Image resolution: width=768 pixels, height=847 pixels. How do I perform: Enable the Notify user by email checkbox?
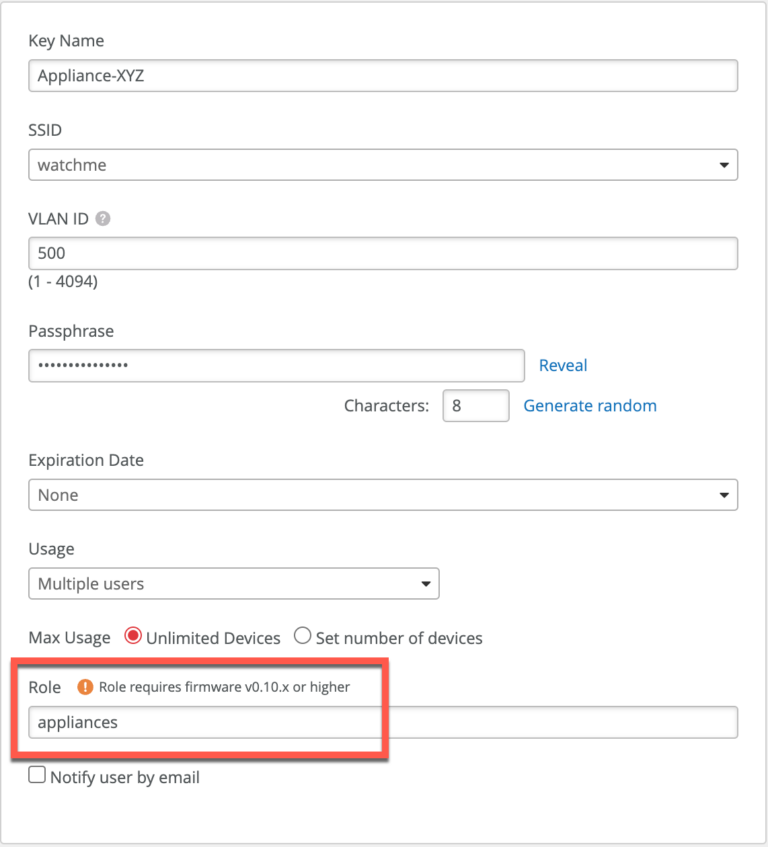tap(36, 774)
